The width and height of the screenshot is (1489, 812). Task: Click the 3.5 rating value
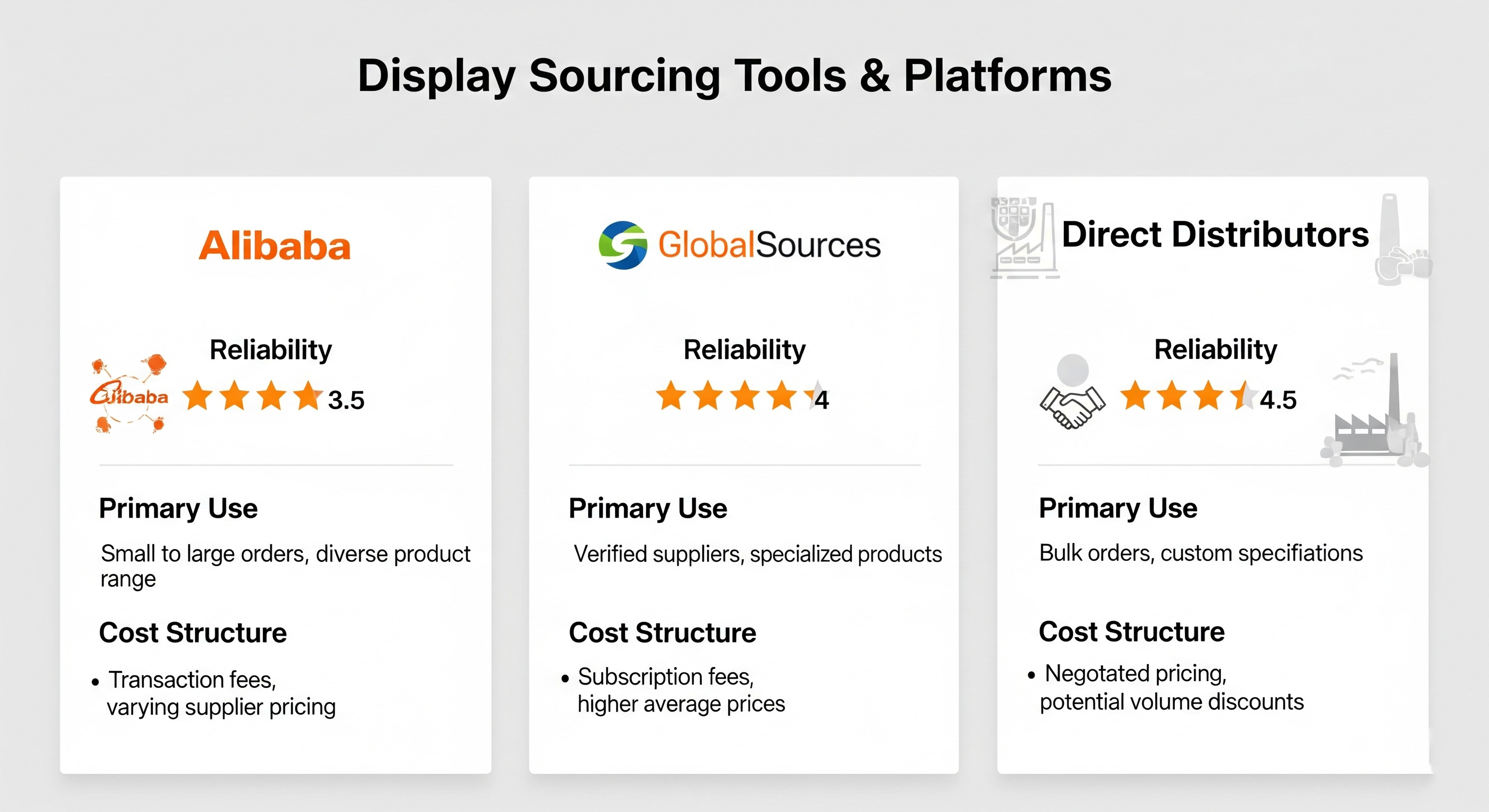(346, 400)
